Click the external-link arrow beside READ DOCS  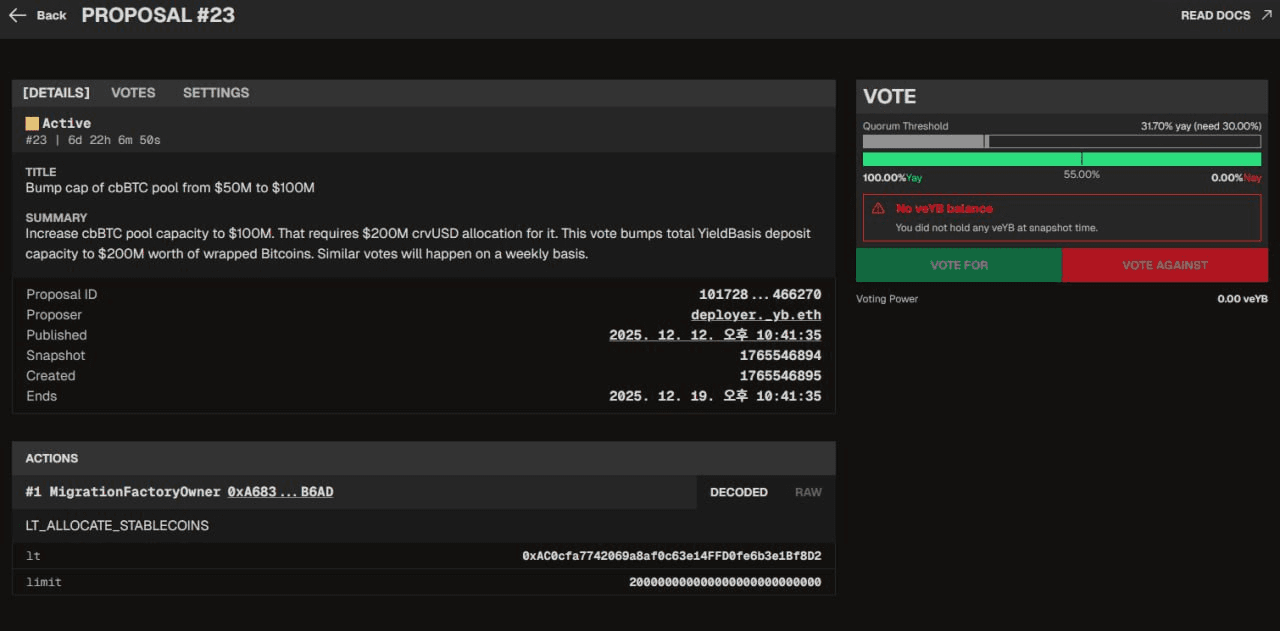1265,14
